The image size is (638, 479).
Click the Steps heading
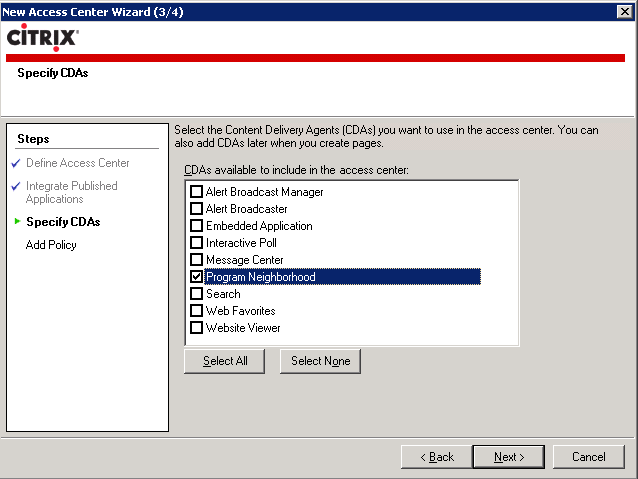[x=33, y=139]
